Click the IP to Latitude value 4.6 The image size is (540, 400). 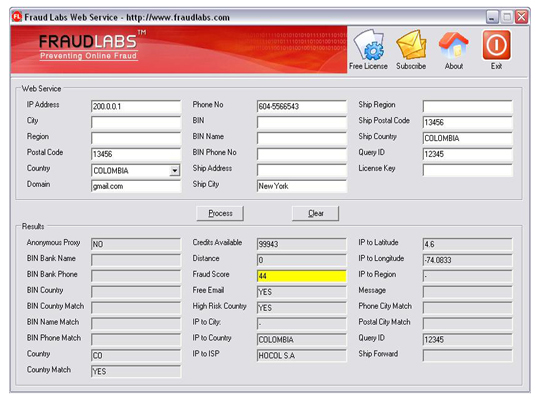tap(467, 244)
